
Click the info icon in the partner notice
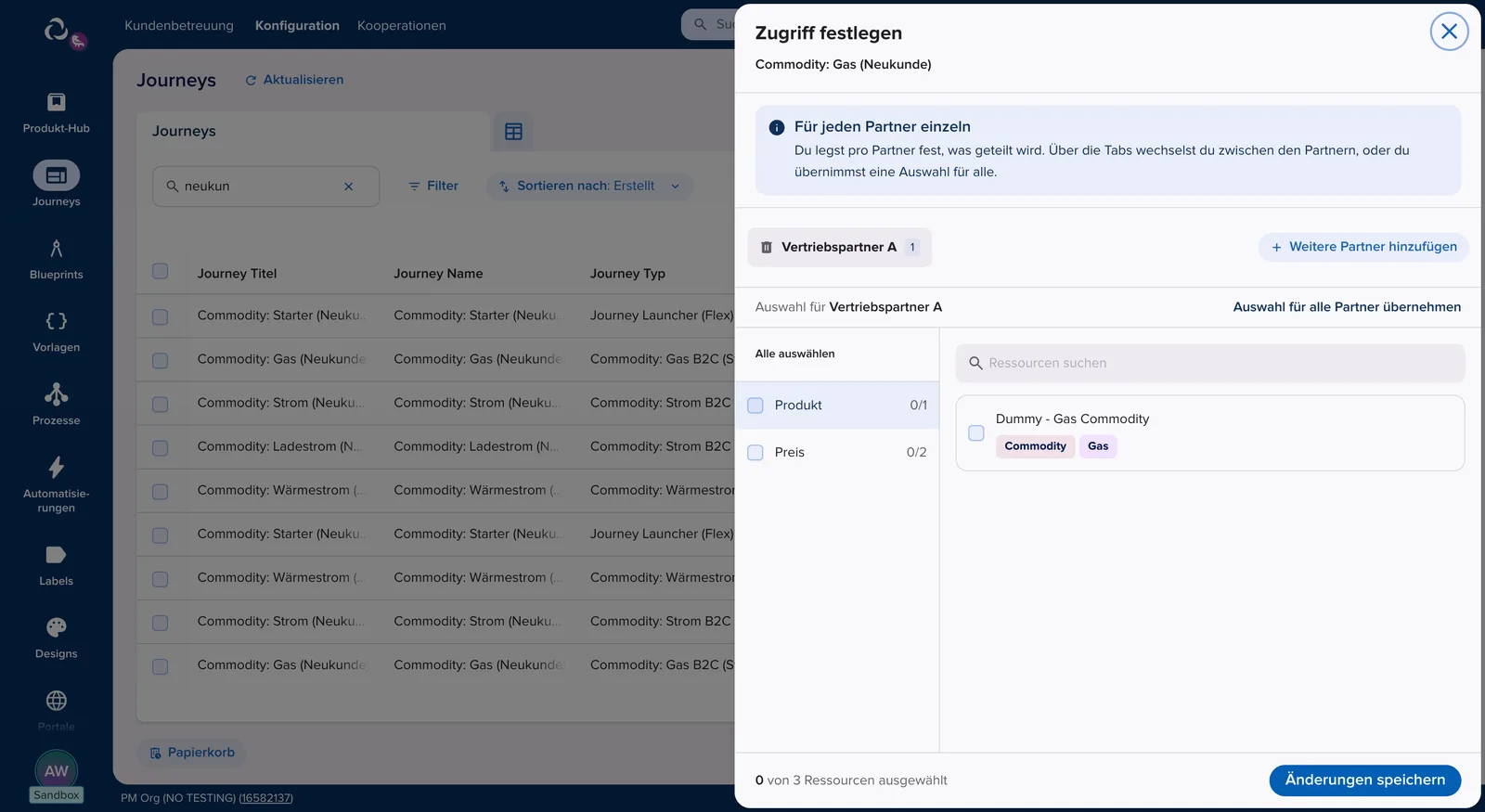click(x=777, y=127)
